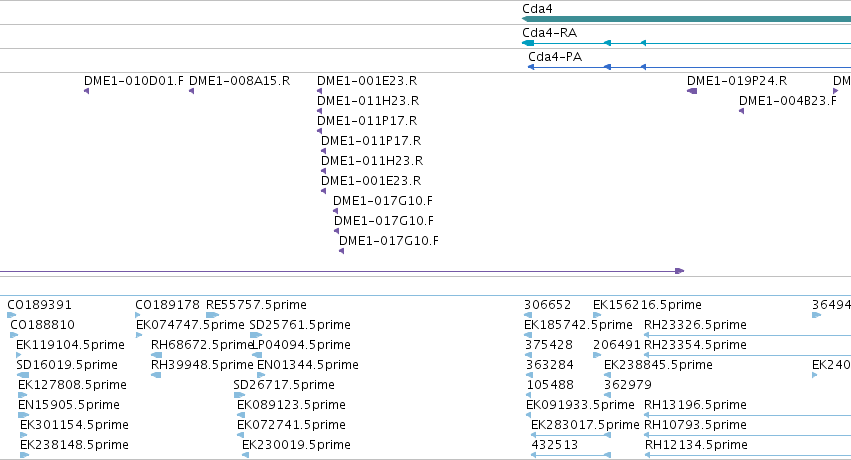
Task: Click the 362979 feature label
Action: [628, 385]
